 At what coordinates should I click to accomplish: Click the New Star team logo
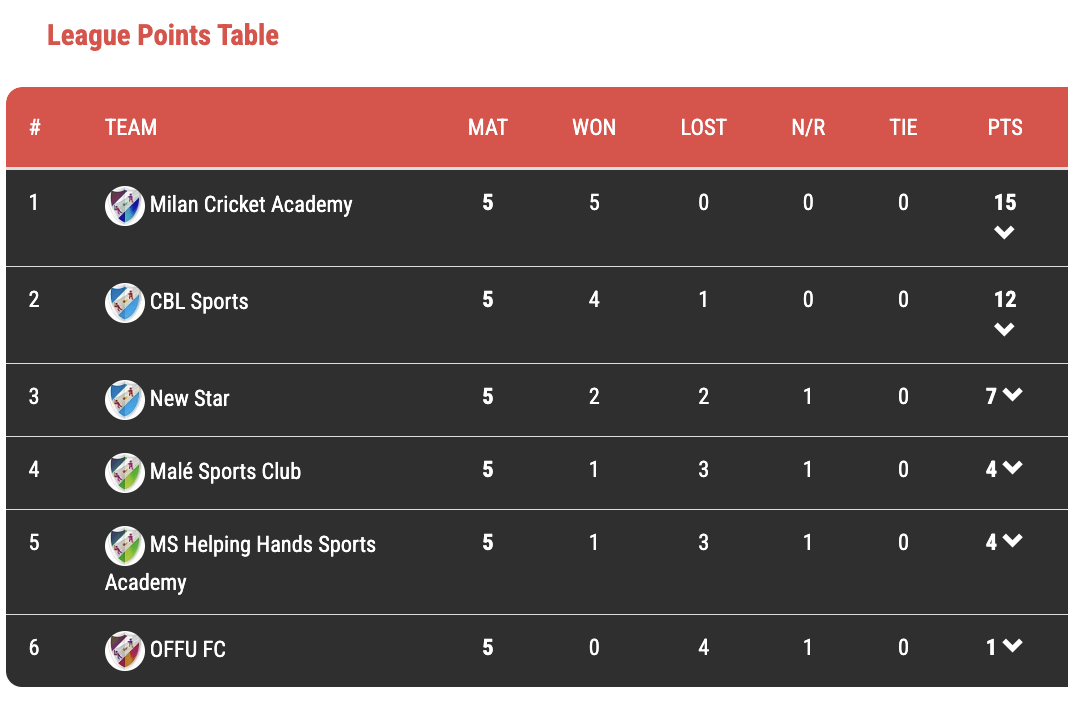tap(125, 400)
